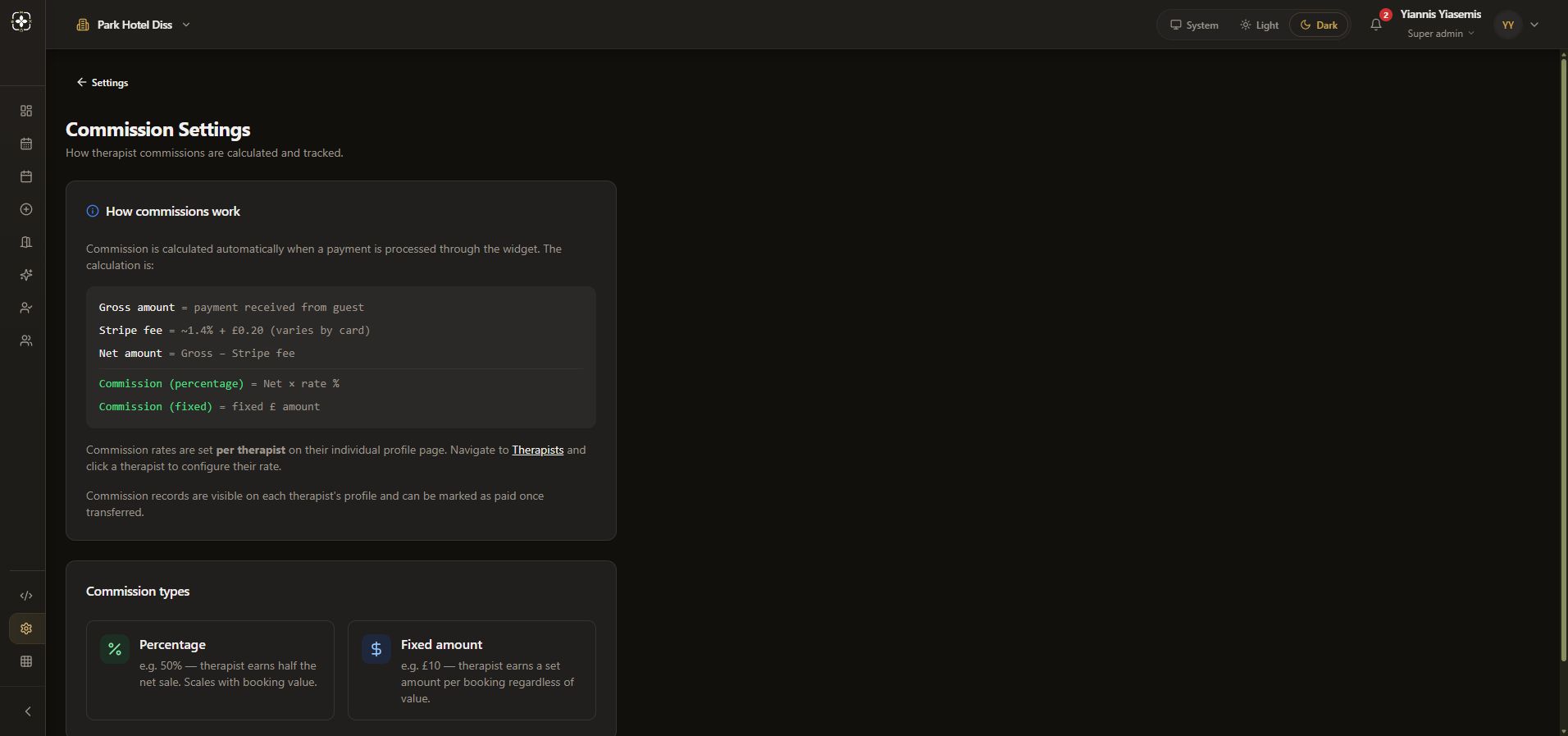Click the 'Commission (fixed)' formula line

pos(209,406)
